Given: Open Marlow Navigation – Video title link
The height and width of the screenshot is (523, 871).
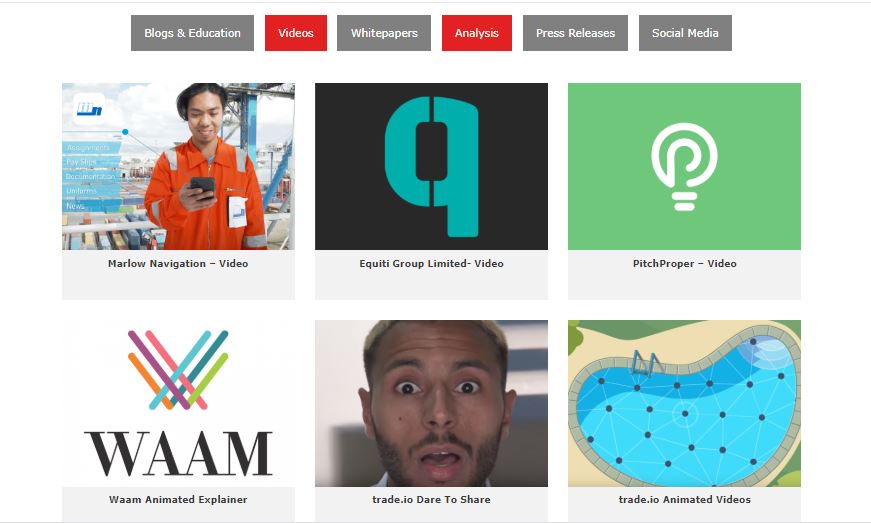Looking at the screenshot, I should coord(178,263).
